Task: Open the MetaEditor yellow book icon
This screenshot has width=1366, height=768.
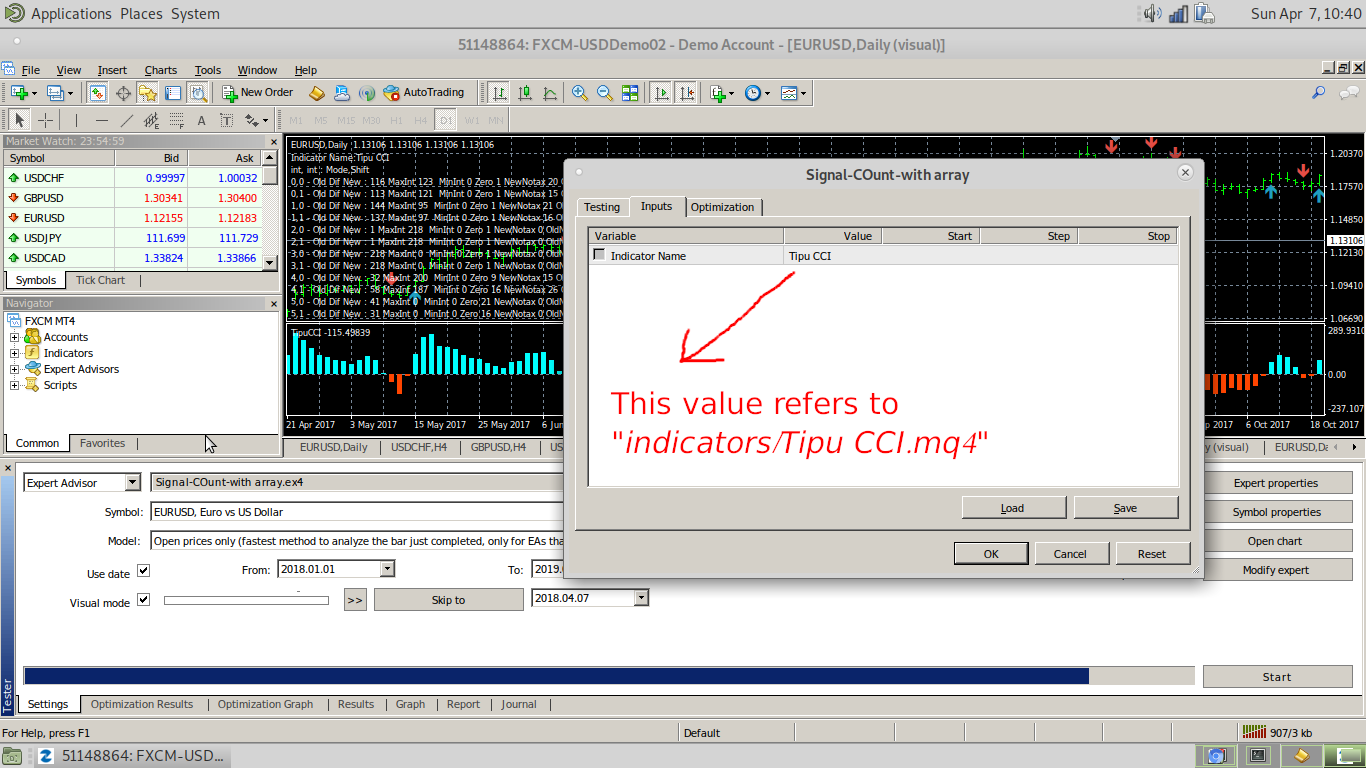Action: 317,93
